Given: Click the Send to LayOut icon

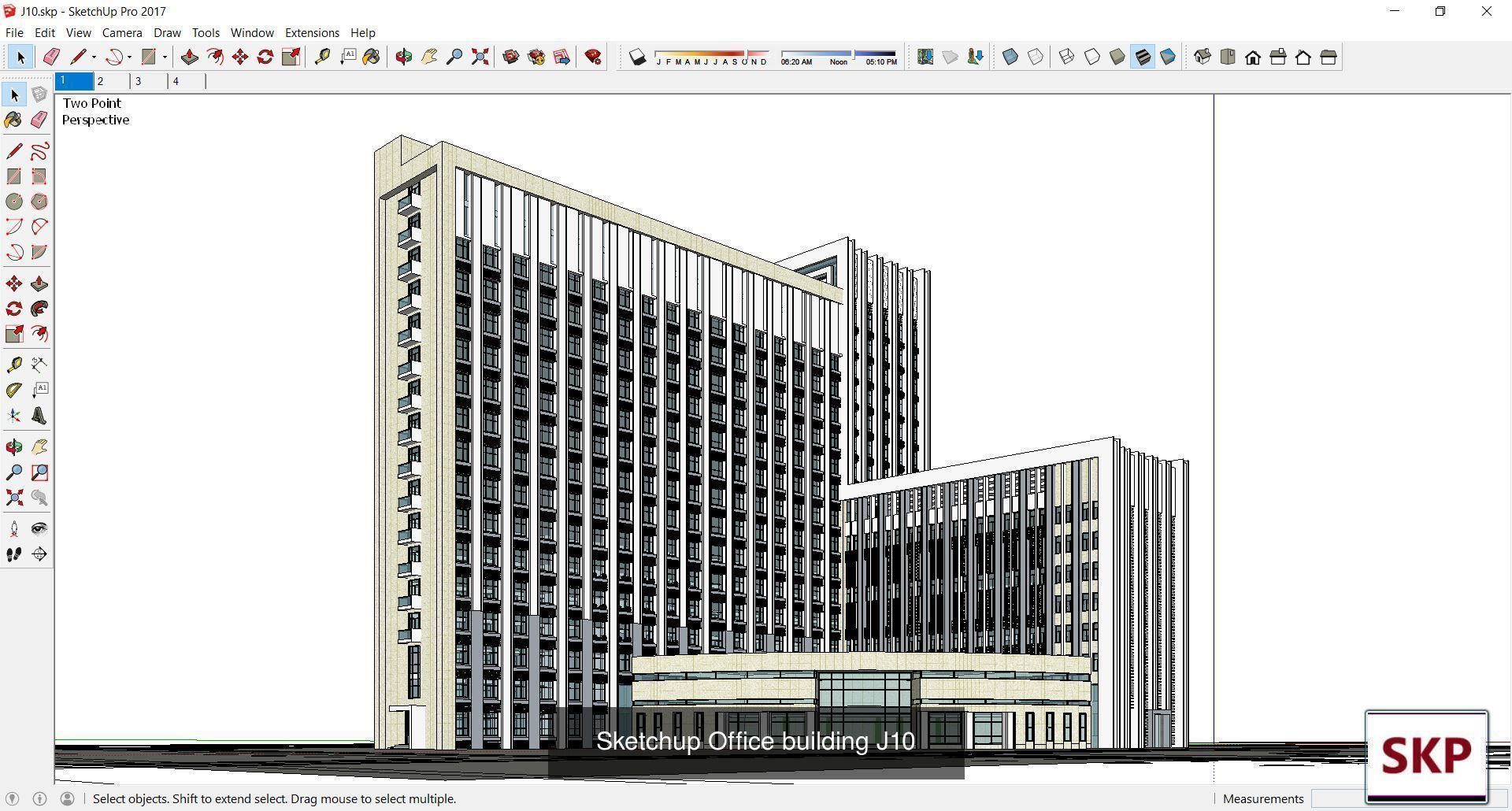Looking at the screenshot, I should click(x=561, y=57).
